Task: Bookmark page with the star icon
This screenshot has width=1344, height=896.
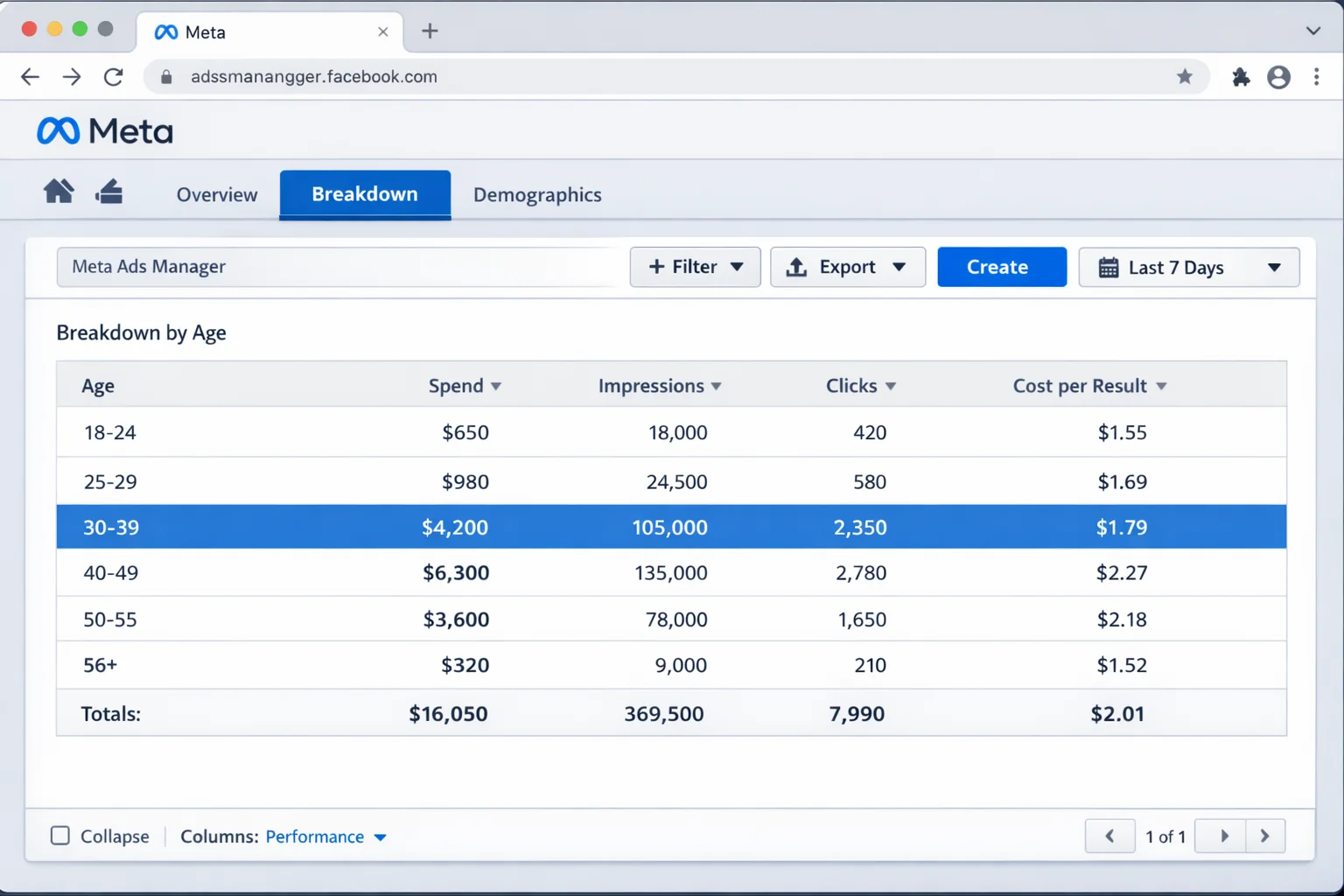Action: point(1185,77)
